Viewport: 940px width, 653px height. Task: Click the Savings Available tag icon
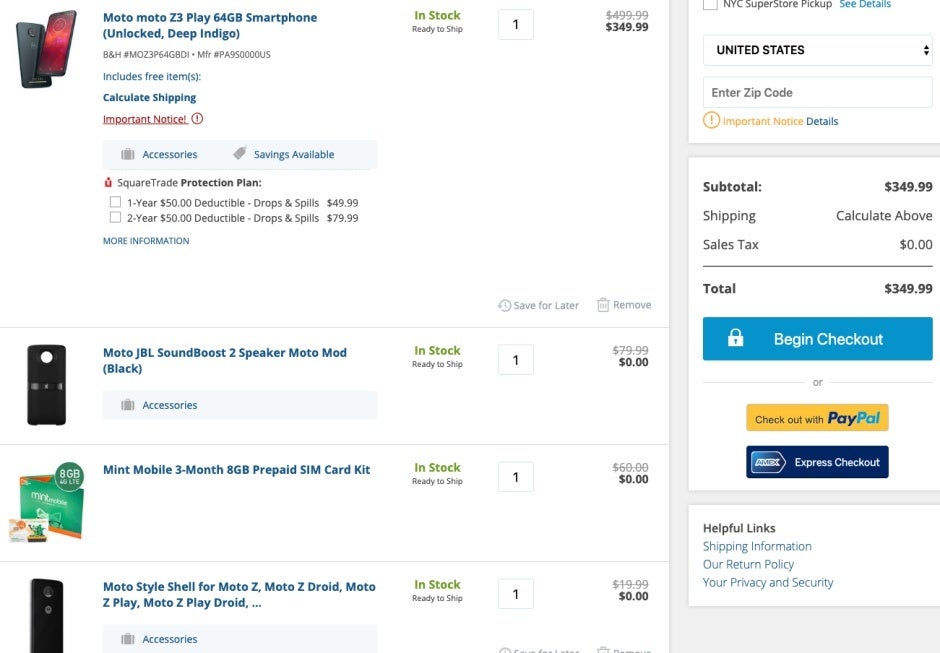pyautogui.click(x=240, y=153)
